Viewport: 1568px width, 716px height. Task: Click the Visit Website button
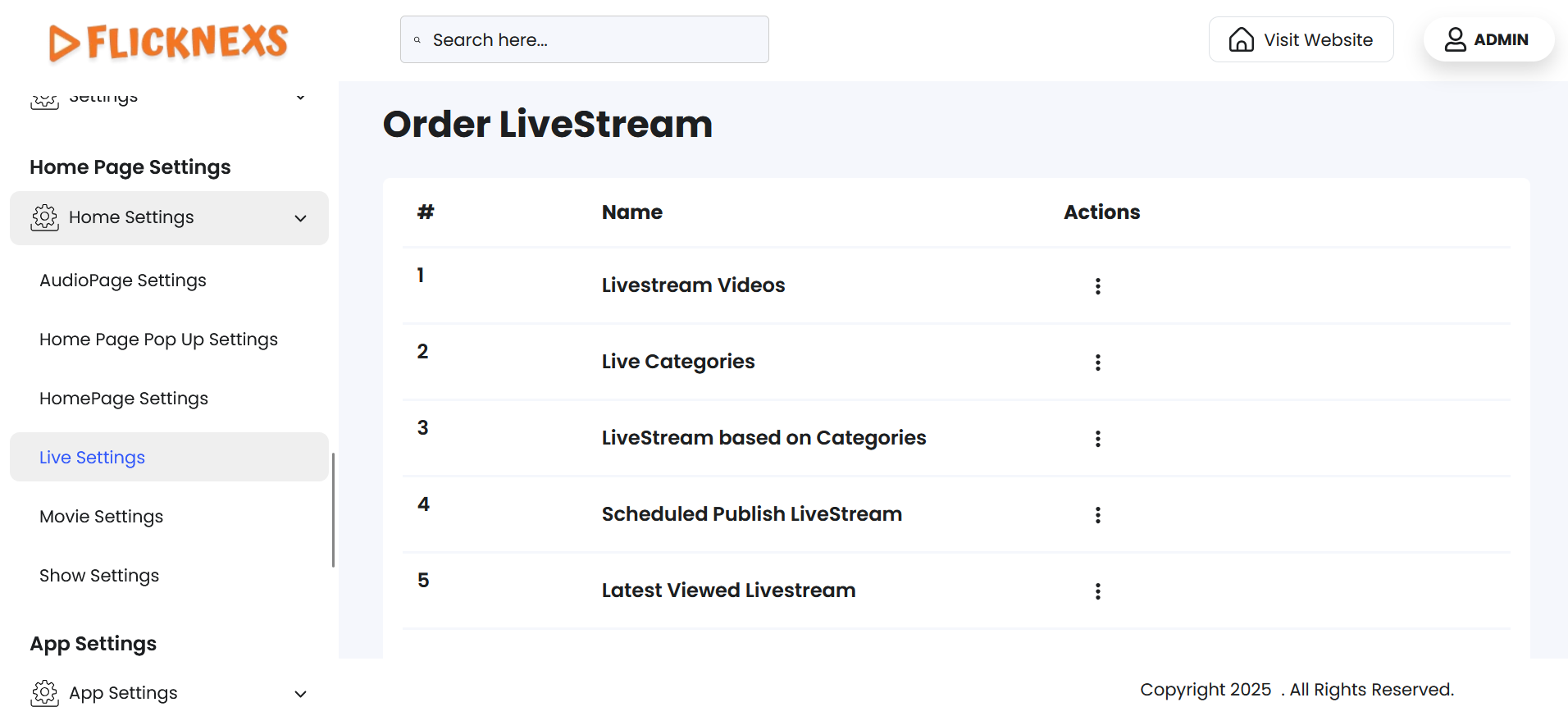1301,39
